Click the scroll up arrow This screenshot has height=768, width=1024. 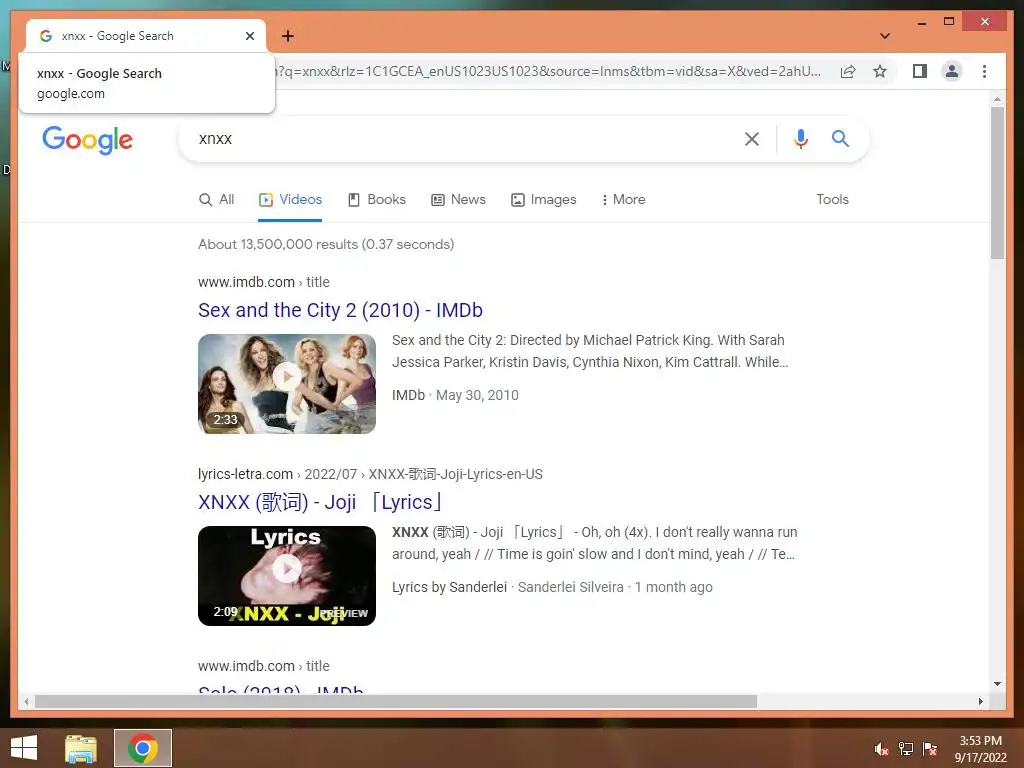click(x=997, y=99)
